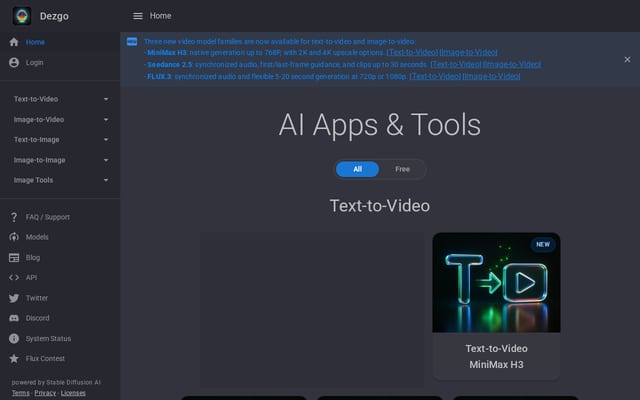Open the Flux Contest label

click(45, 358)
